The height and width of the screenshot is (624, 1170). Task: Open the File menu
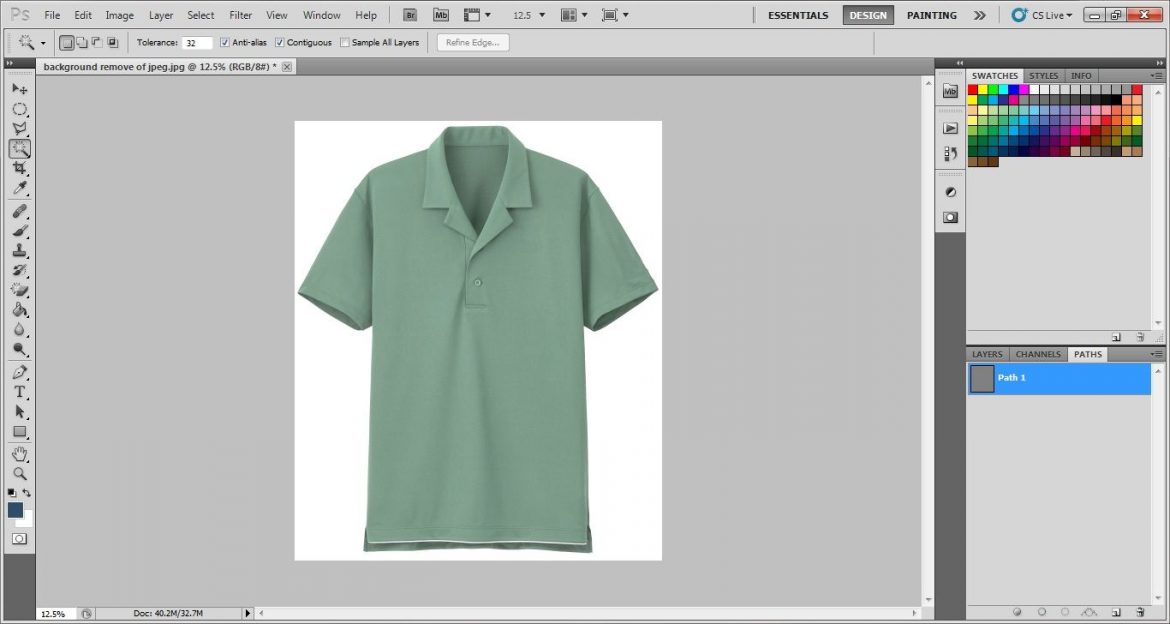(x=52, y=15)
